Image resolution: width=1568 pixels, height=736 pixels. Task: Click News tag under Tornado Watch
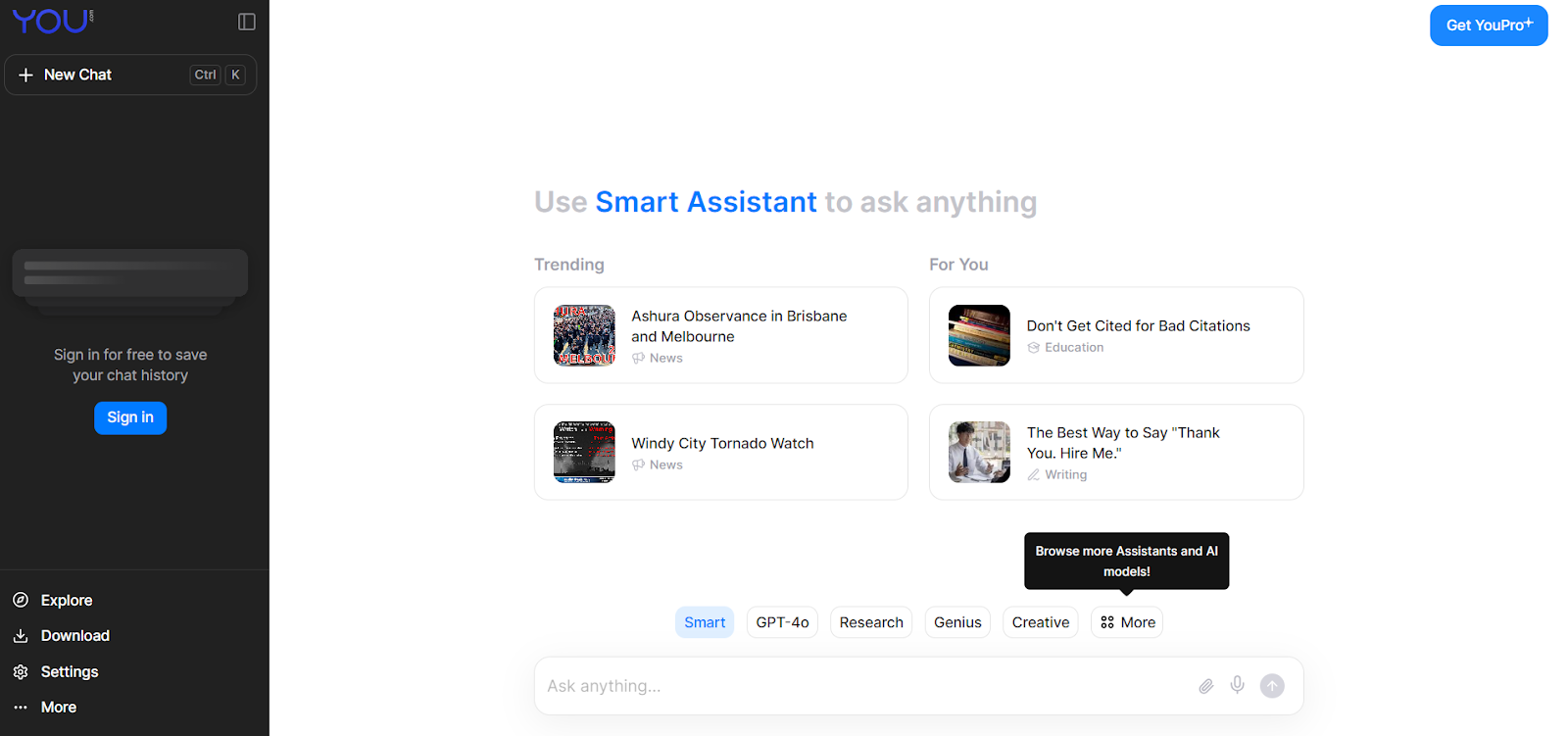(x=658, y=465)
